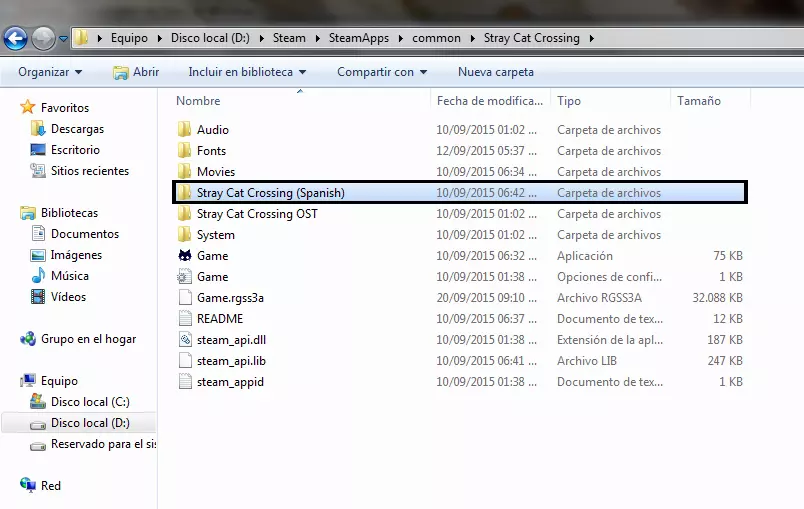Expand the arrow after Stray Cat Crossing breadcrumb
804x509 pixels.
(x=592, y=38)
